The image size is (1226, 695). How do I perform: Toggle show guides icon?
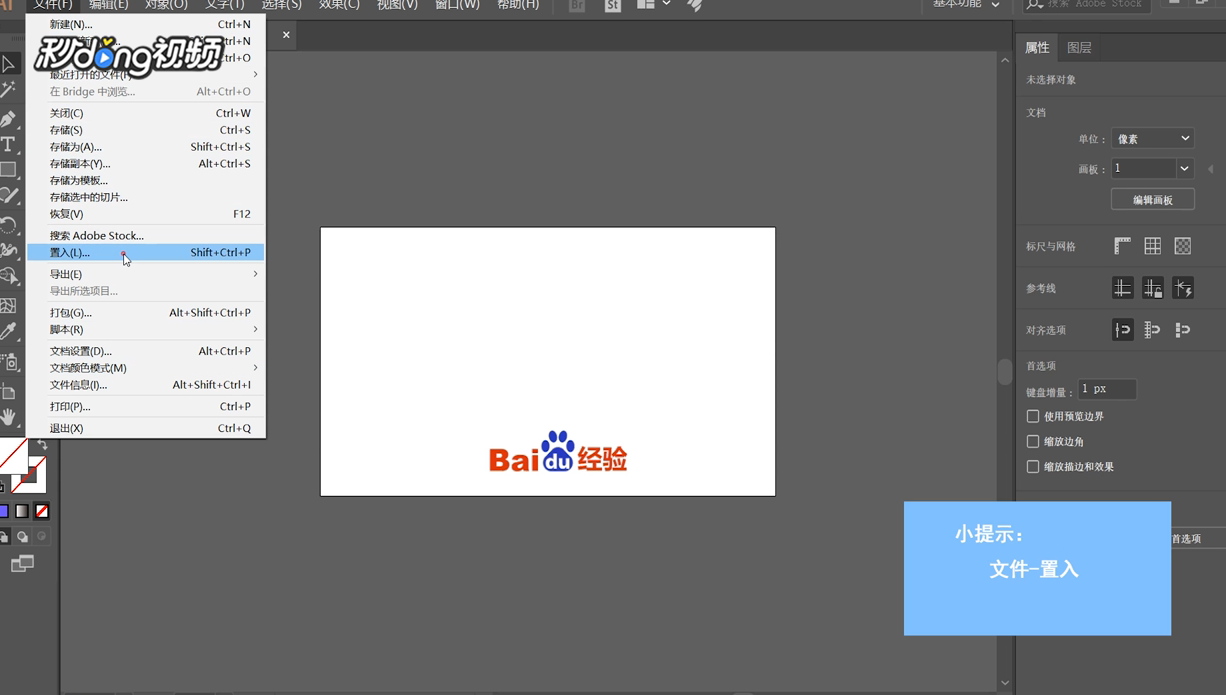point(1123,288)
